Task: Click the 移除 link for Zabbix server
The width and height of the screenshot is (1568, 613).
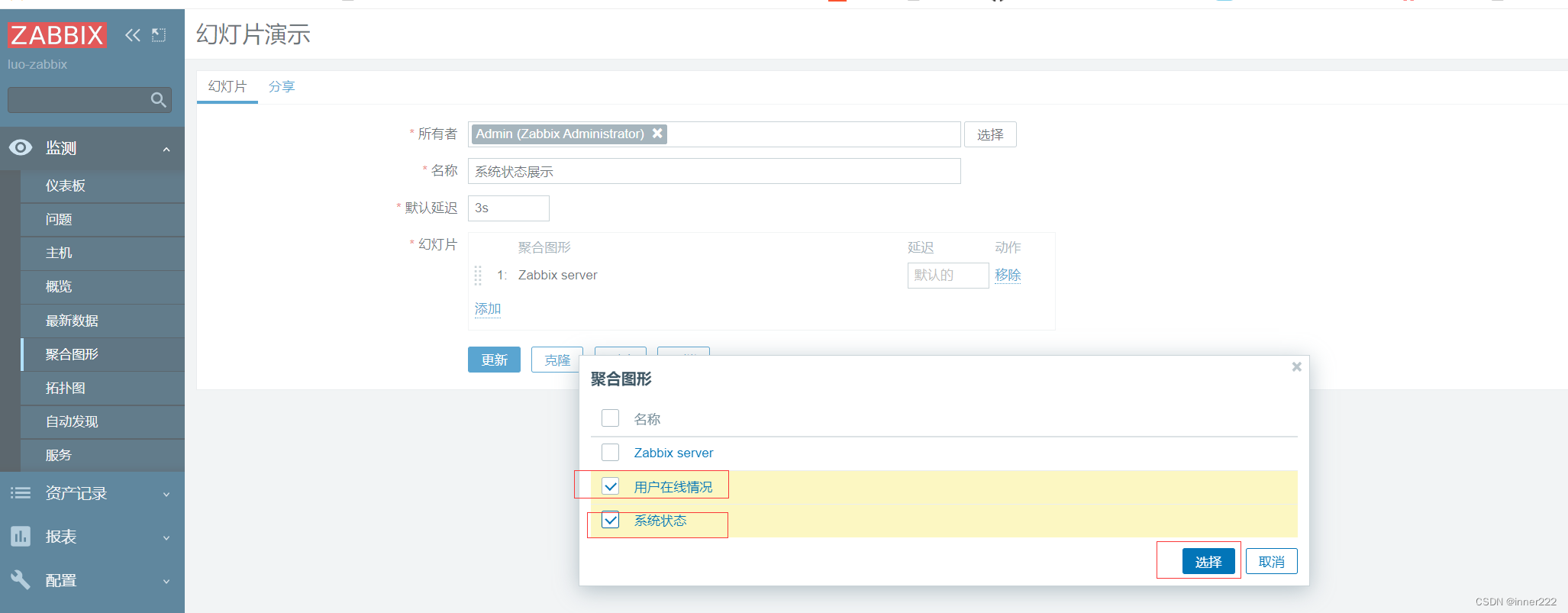Action: click(1008, 275)
